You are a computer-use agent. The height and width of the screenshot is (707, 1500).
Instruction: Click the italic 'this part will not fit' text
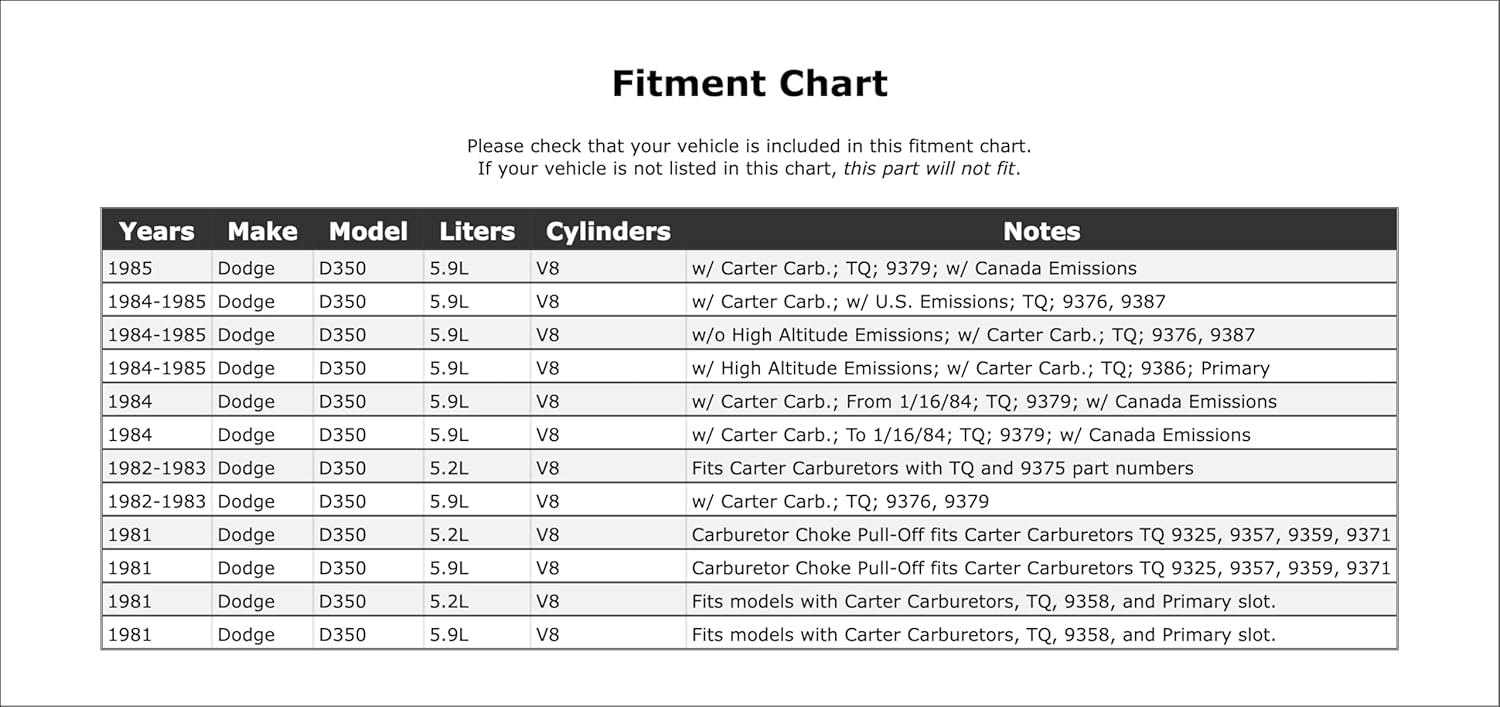(929, 168)
